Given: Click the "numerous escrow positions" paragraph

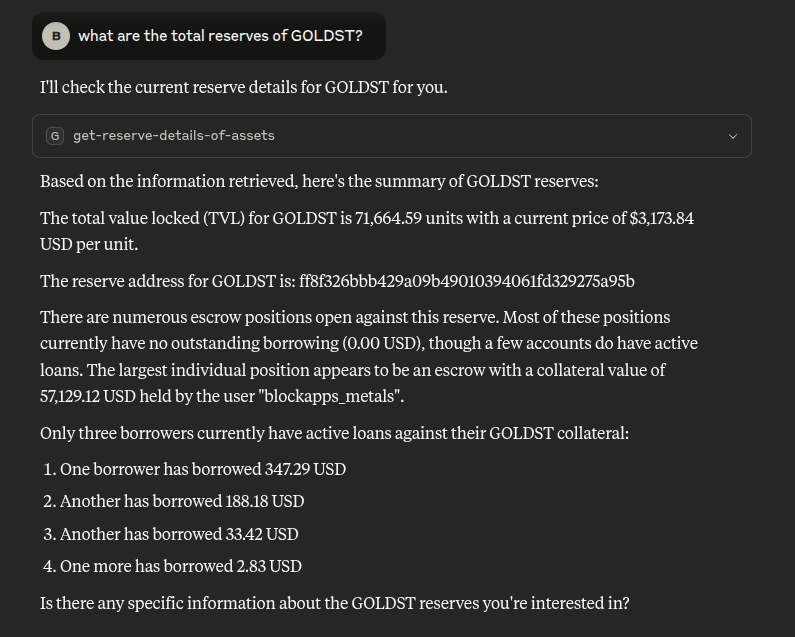Looking at the screenshot, I should (354, 317).
